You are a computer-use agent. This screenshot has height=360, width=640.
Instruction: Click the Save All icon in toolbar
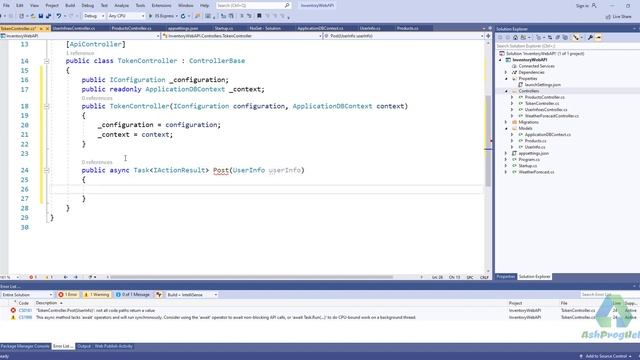pyautogui.click(x=48, y=16)
